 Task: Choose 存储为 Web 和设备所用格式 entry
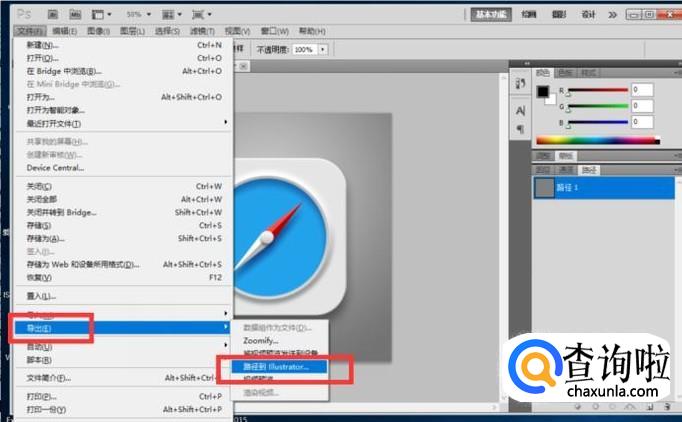pos(124,265)
